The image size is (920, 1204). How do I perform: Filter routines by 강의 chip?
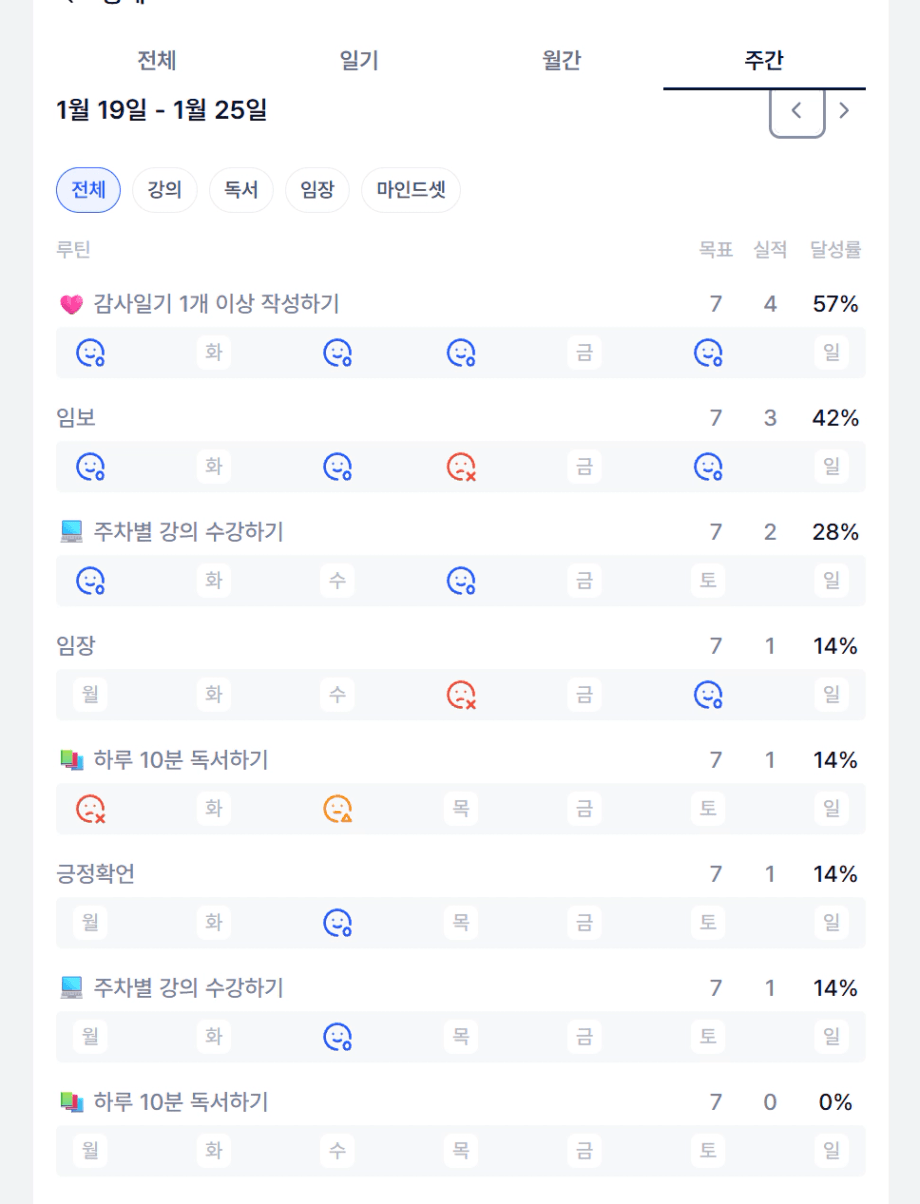[x=165, y=190]
